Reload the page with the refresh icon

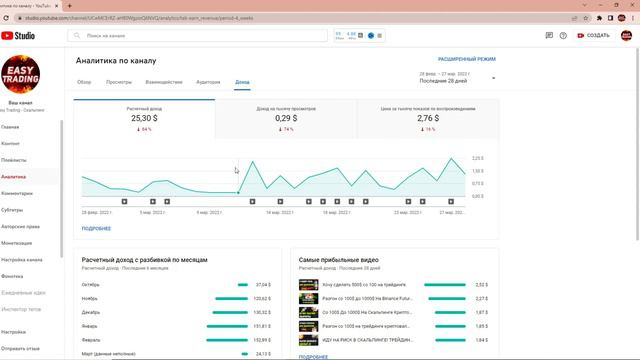[x=6, y=18]
